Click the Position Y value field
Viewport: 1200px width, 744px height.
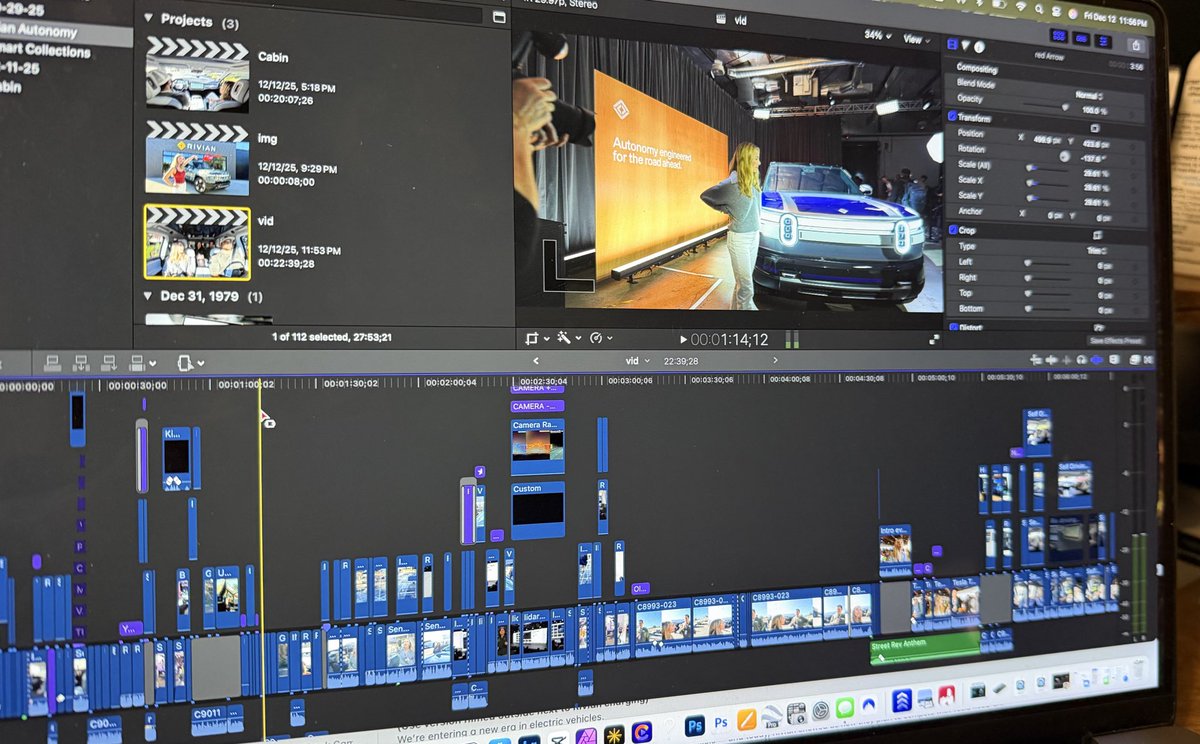pyautogui.click(x=1095, y=144)
